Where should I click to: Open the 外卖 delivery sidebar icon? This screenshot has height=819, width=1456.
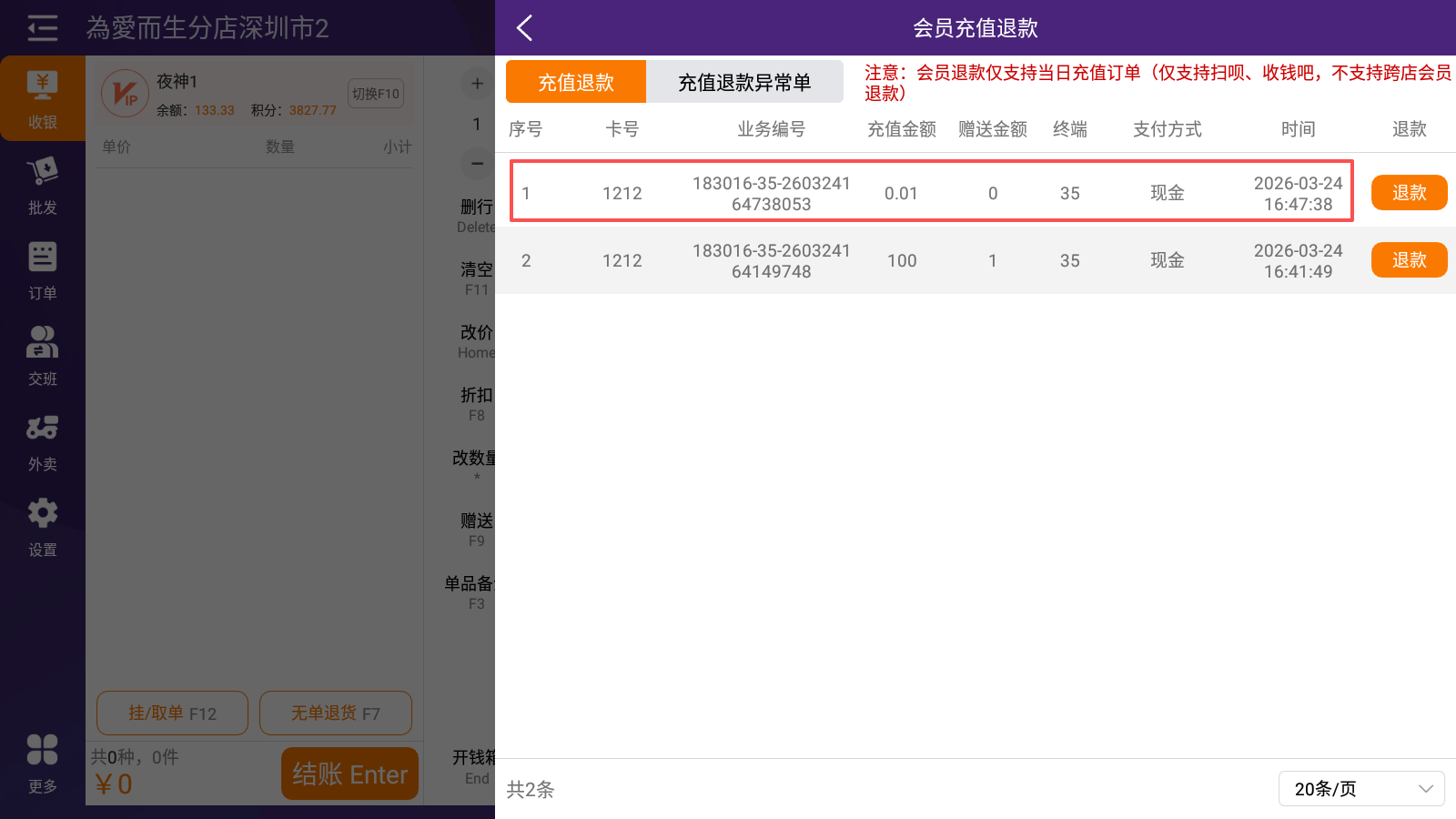(42, 441)
